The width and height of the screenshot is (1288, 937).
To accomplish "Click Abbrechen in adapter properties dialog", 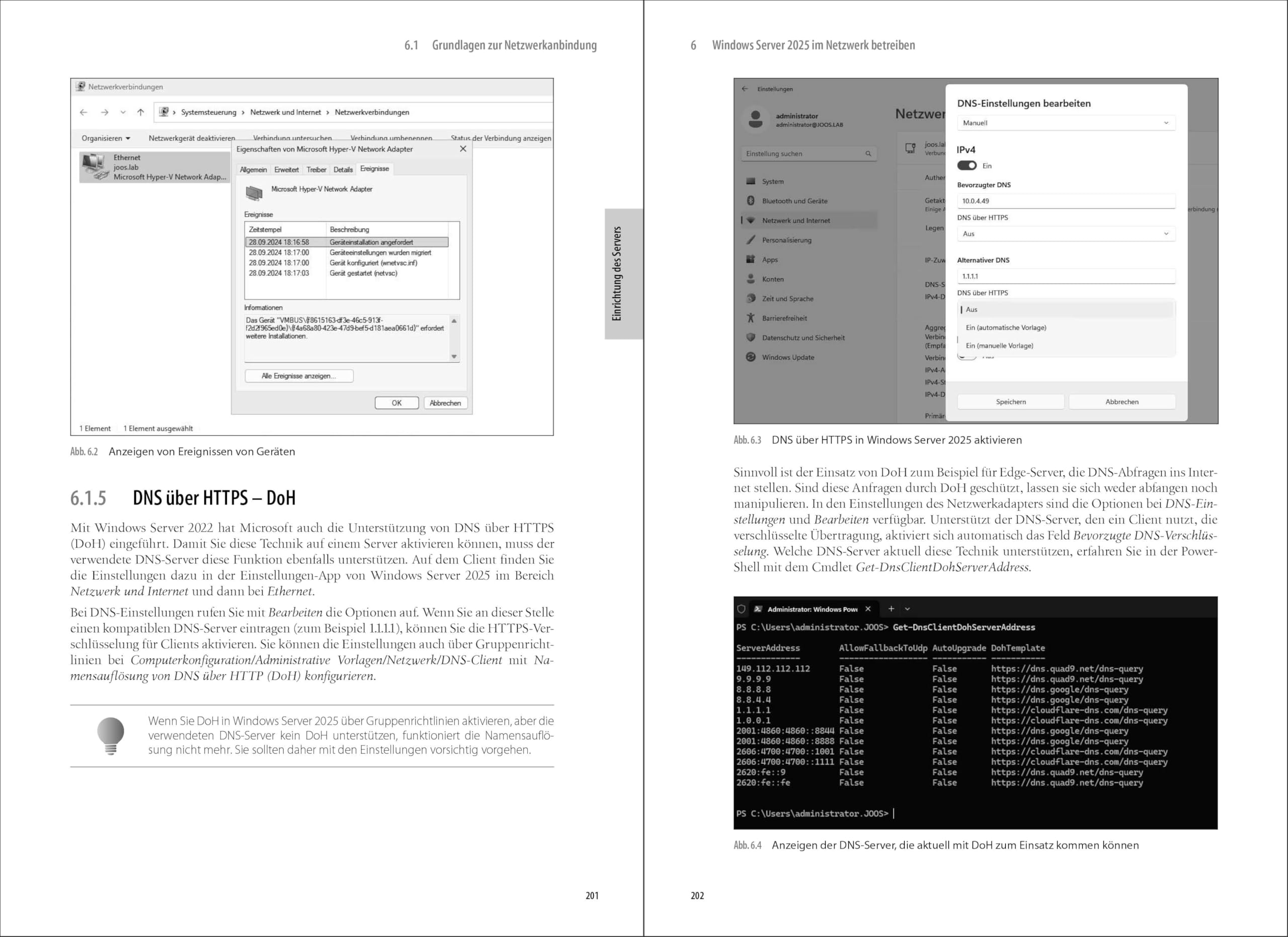I will [x=445, y=403].
